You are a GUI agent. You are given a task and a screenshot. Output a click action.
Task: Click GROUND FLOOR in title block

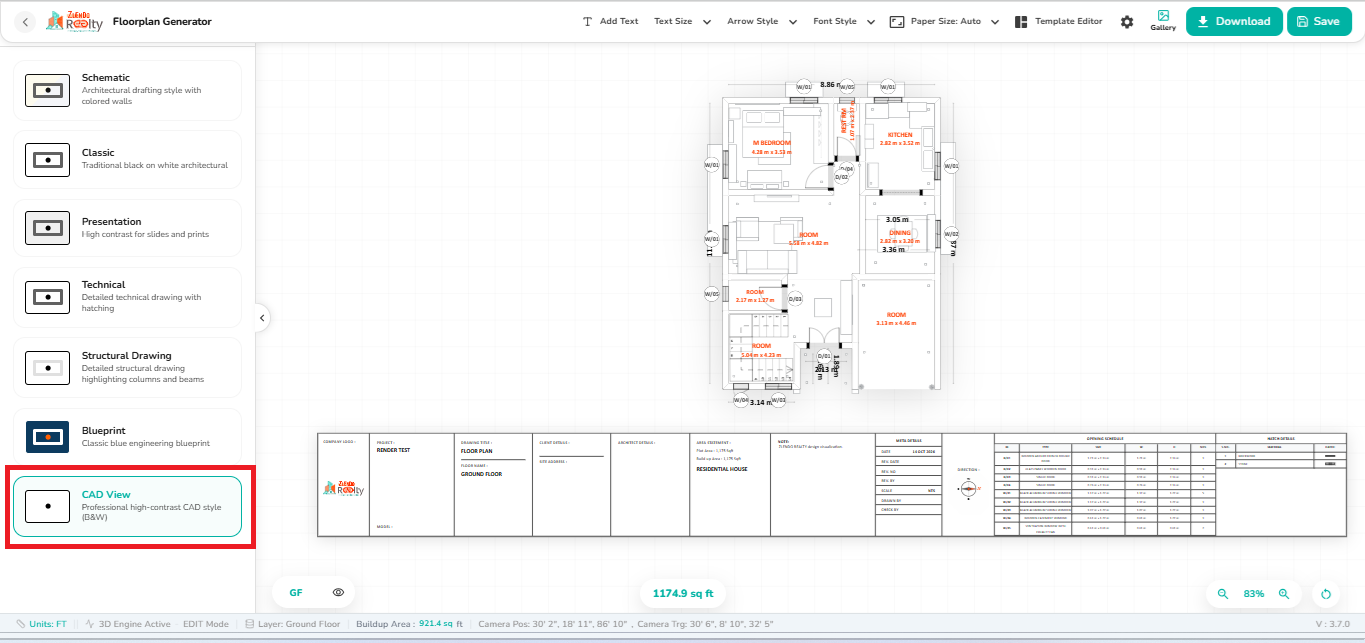pos(481,474)
